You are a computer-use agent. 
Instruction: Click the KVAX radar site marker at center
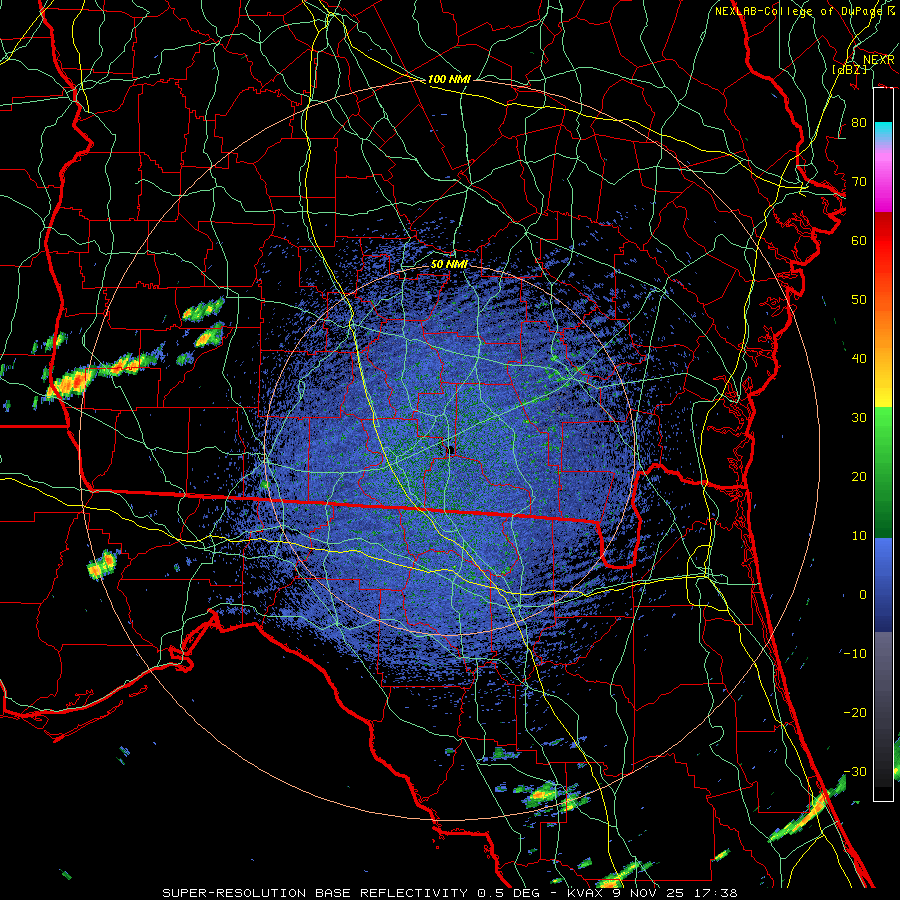pyautogui.click(x=451, y=450)
